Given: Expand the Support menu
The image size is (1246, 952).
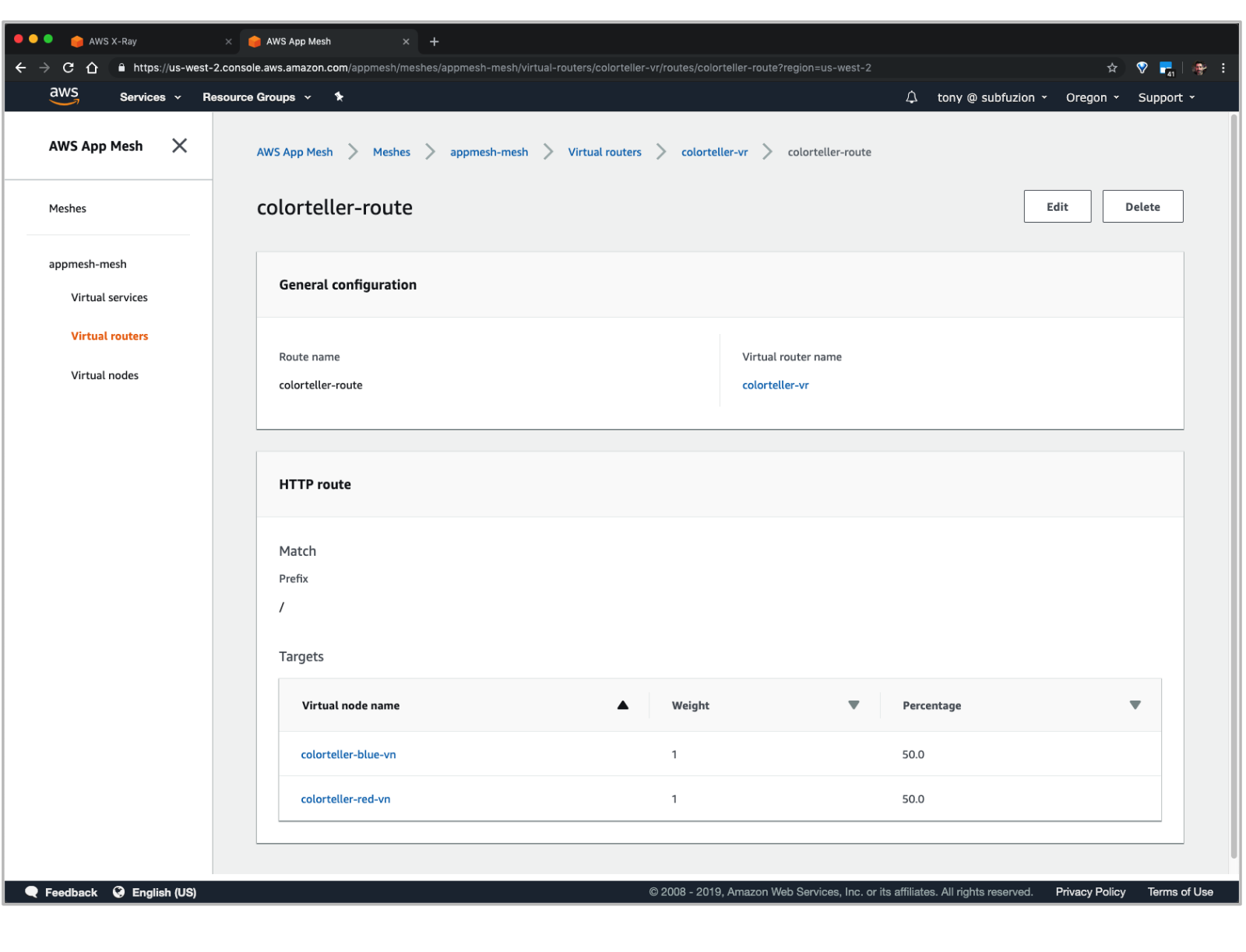Looking at the screenshot, I should tap(1166, 97).
